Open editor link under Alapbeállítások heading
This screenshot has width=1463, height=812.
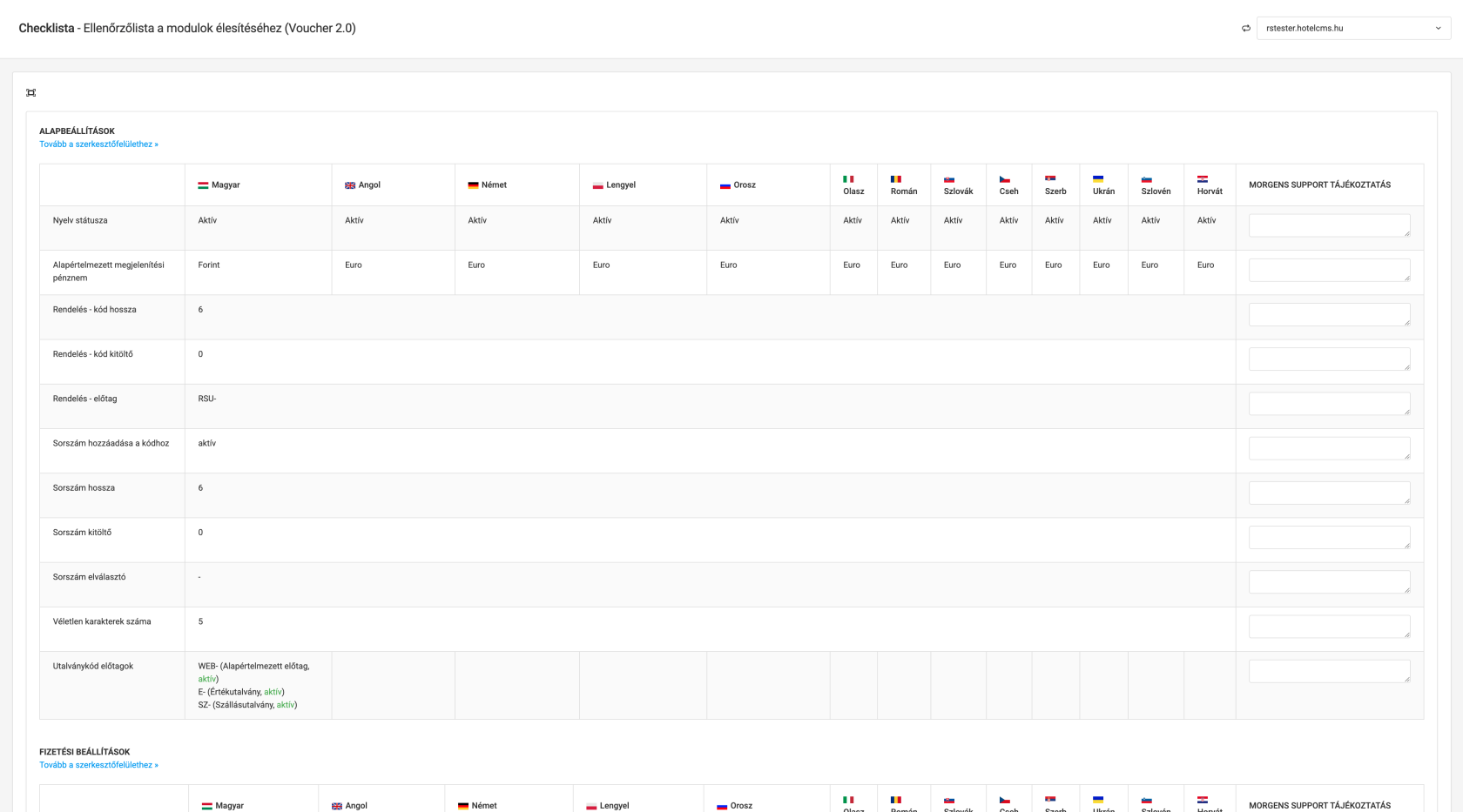[98, 144]
